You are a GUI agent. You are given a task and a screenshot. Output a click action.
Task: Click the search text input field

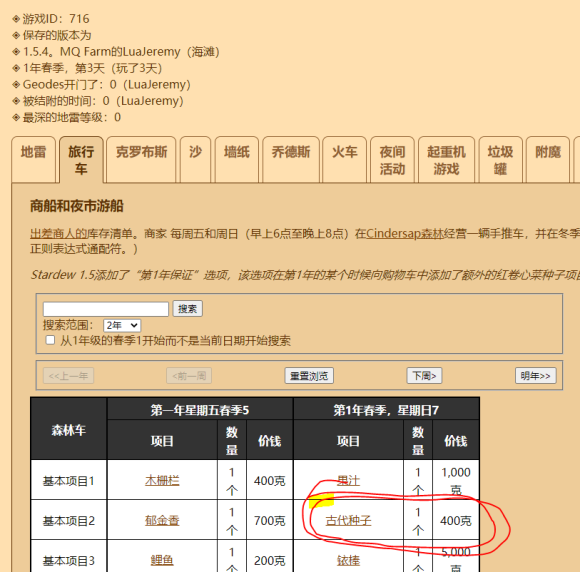coord(106,309)
